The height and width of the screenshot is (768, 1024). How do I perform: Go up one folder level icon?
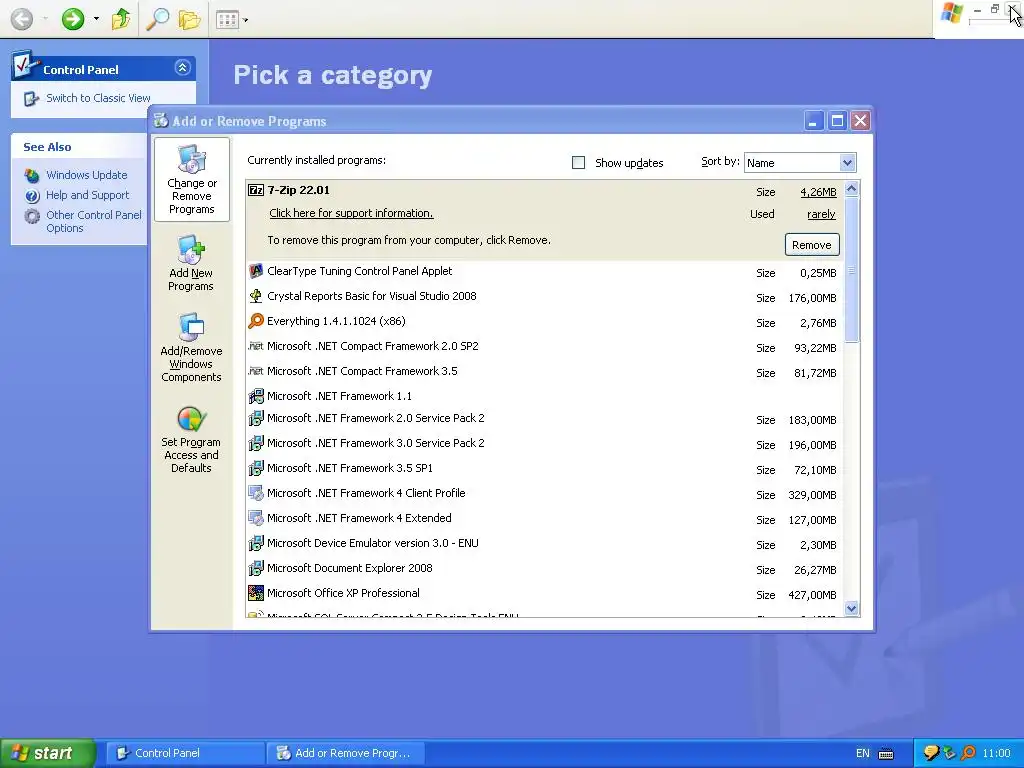pyautogui.click(x=120, y=19)
